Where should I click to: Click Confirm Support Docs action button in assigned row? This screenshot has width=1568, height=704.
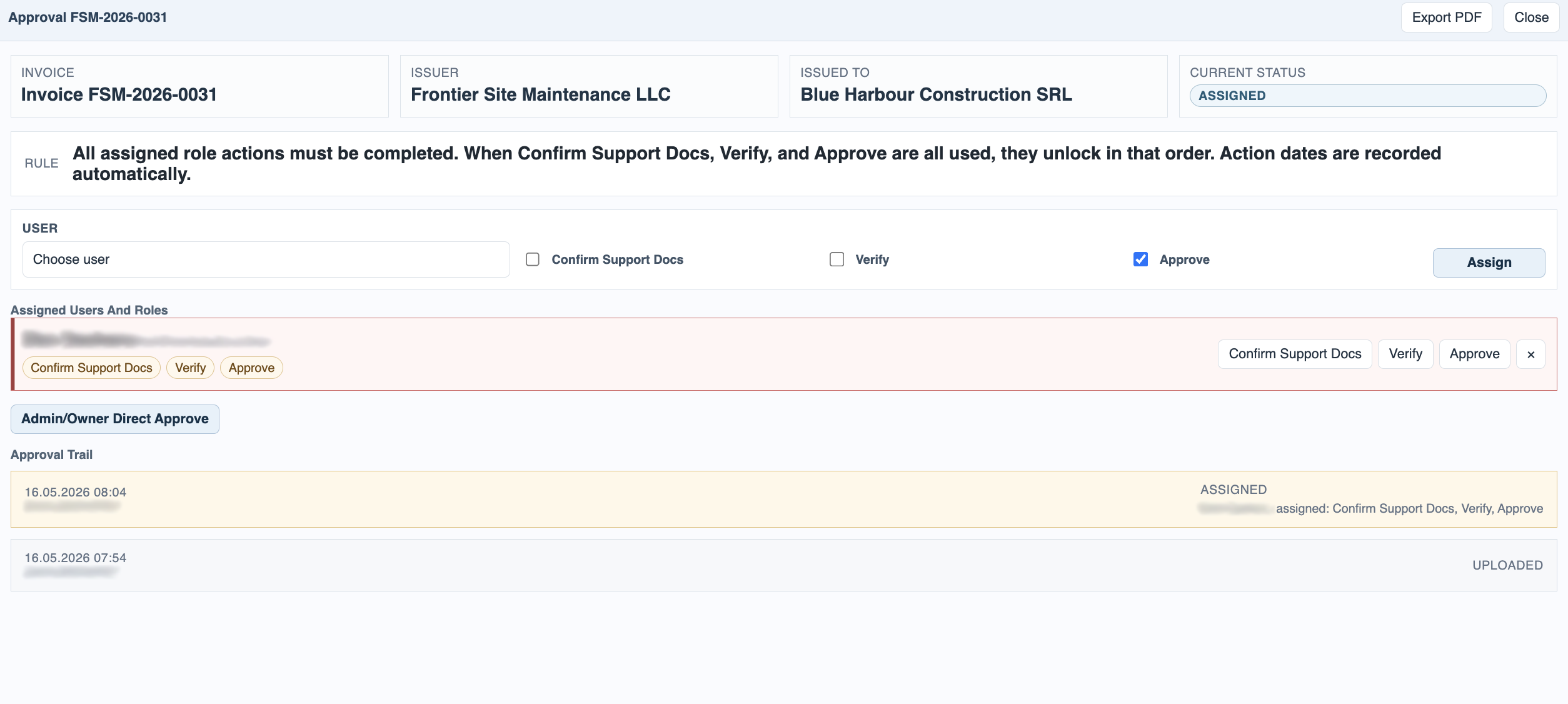click(1295, 354)
